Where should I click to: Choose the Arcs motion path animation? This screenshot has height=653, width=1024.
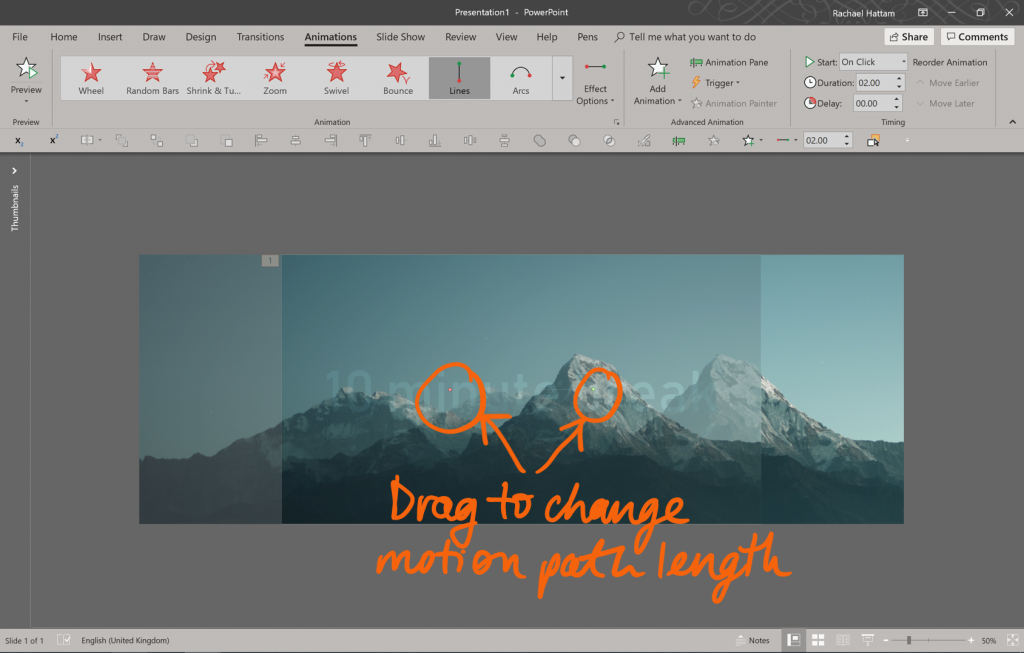click(520, 78)
